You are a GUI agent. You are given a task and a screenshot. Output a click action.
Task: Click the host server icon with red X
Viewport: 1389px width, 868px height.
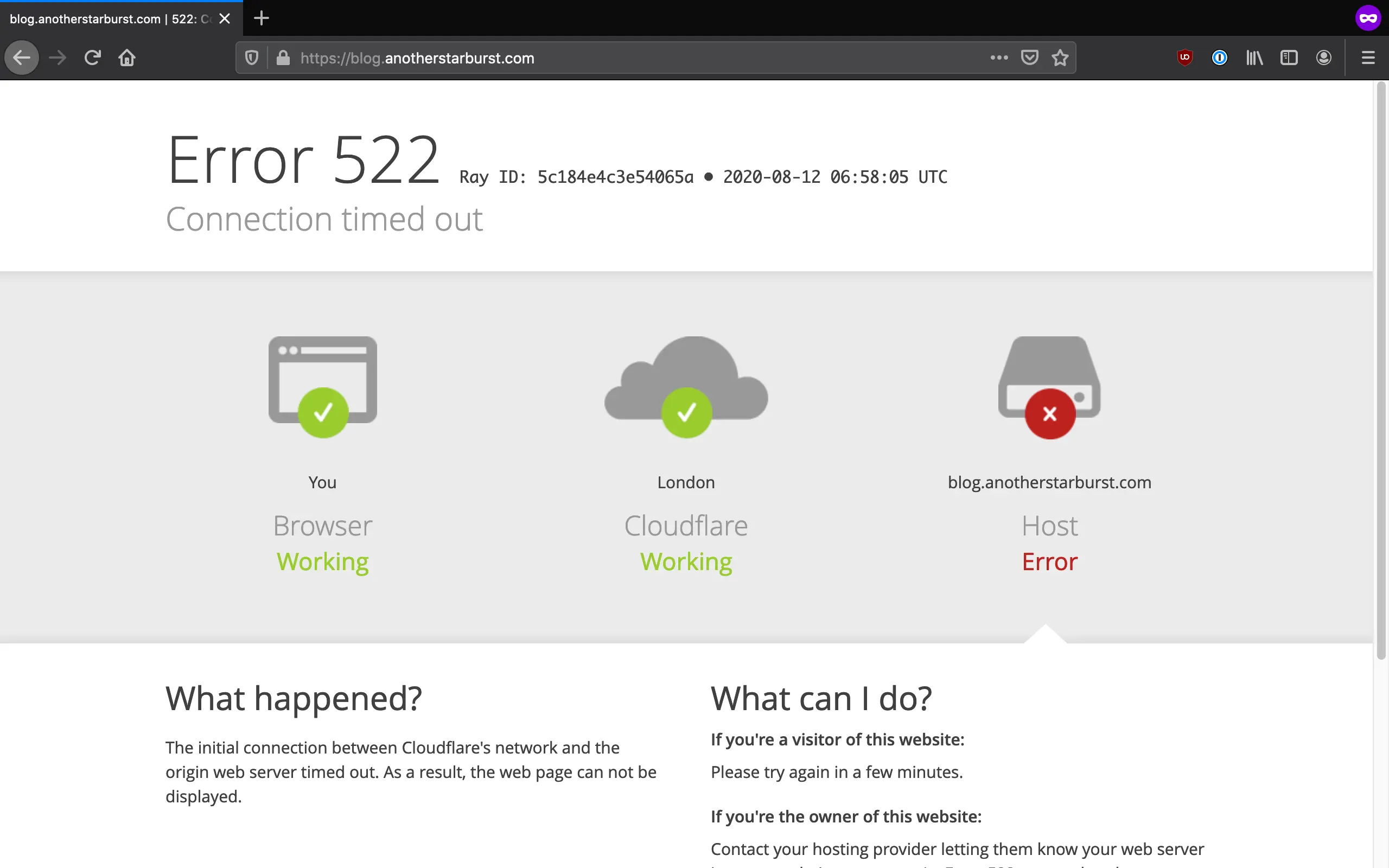coord(1049,387)
